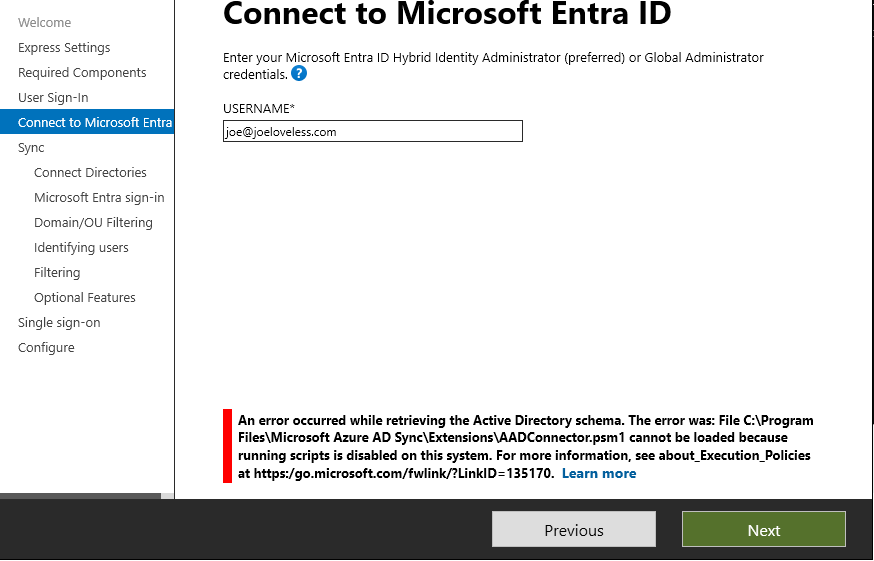Viewport: 874px width, 561px height.
Task: Open the Optional Features sub-step
Action: 84,297
